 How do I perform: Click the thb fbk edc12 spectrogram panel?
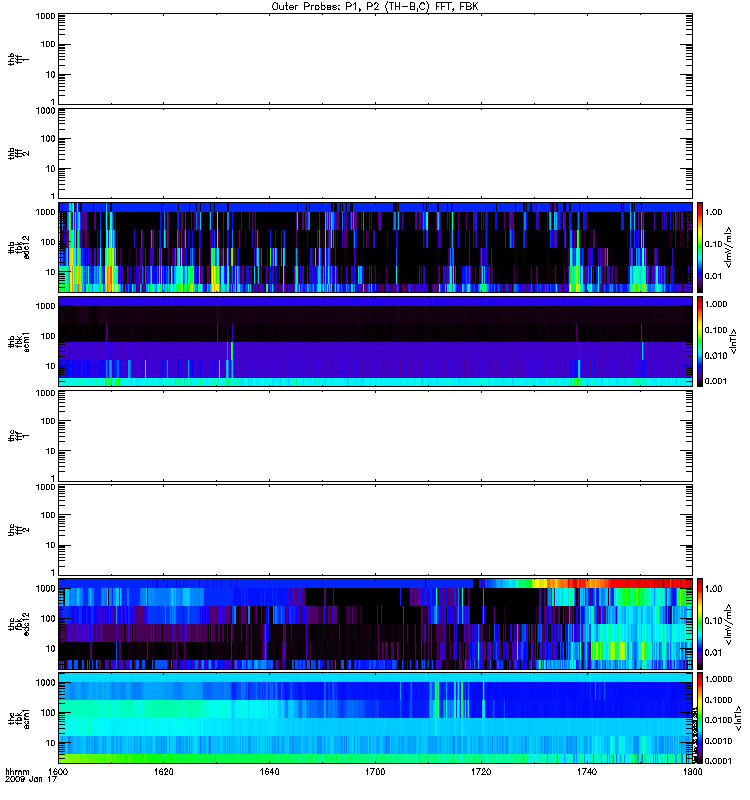coord(375,247)
